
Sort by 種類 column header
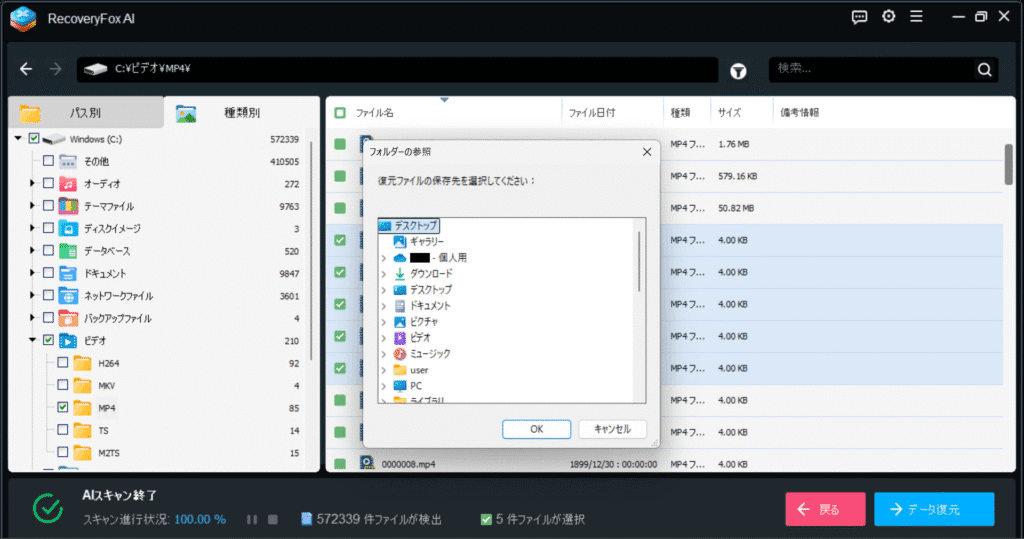tap(680, 113)
